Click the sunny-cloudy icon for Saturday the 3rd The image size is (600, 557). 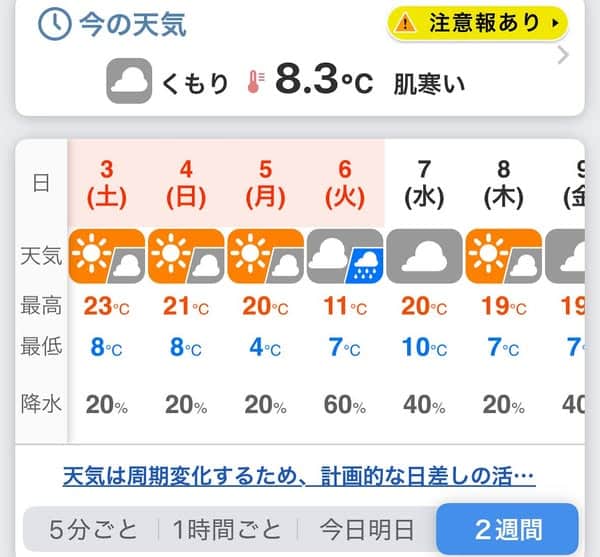point(107,256)
